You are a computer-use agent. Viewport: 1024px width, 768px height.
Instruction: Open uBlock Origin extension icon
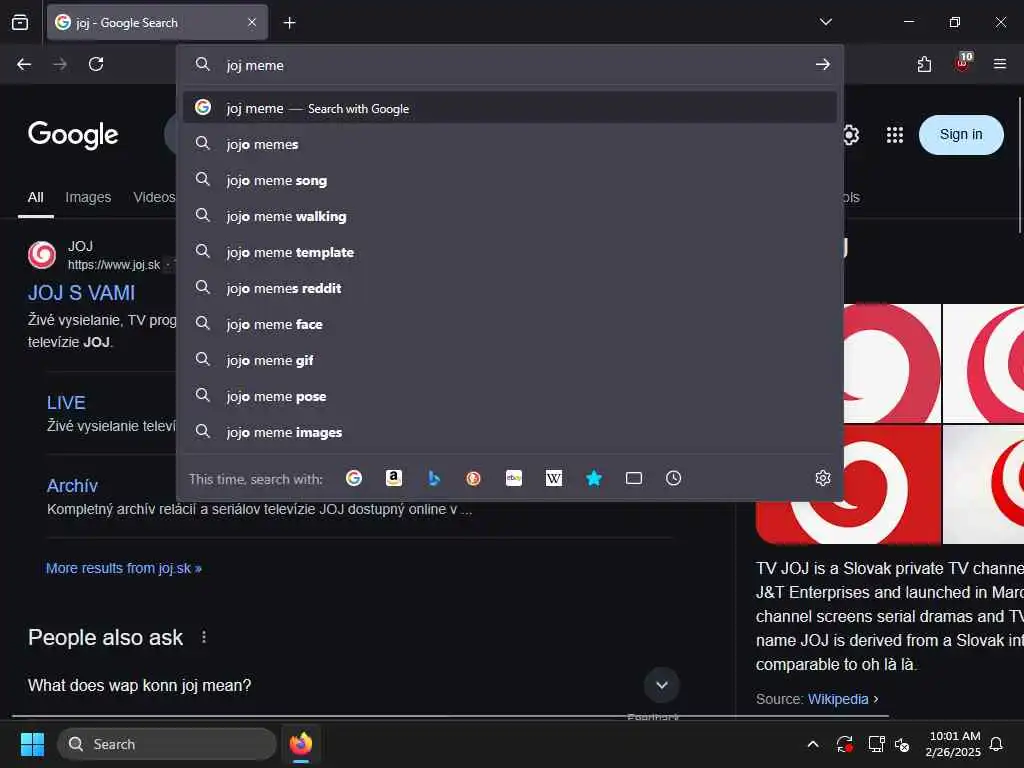tap(962, 63)
